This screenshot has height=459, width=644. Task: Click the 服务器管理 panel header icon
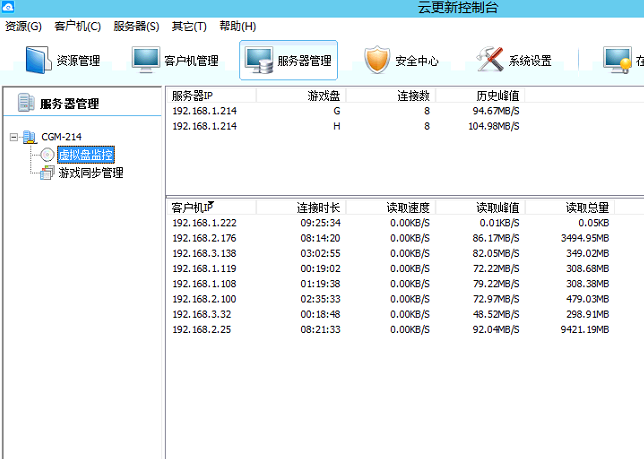26,103
